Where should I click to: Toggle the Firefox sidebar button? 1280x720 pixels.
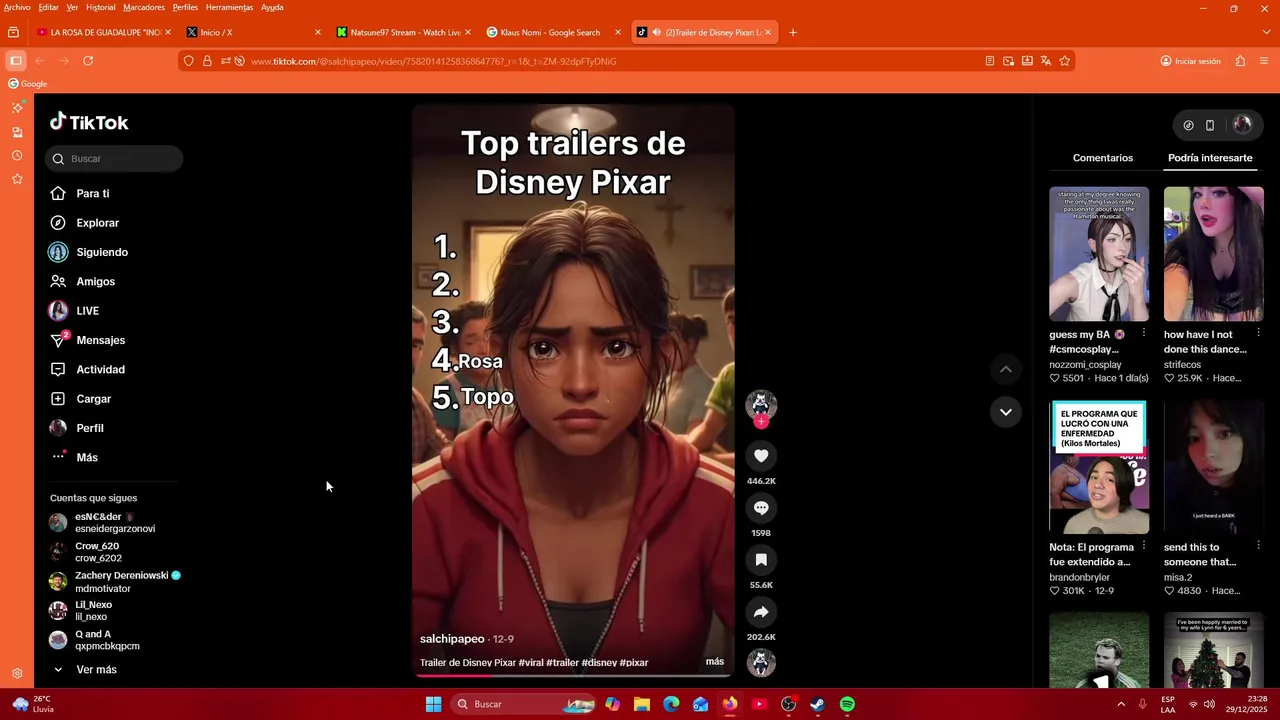click(x=15, y=61)
